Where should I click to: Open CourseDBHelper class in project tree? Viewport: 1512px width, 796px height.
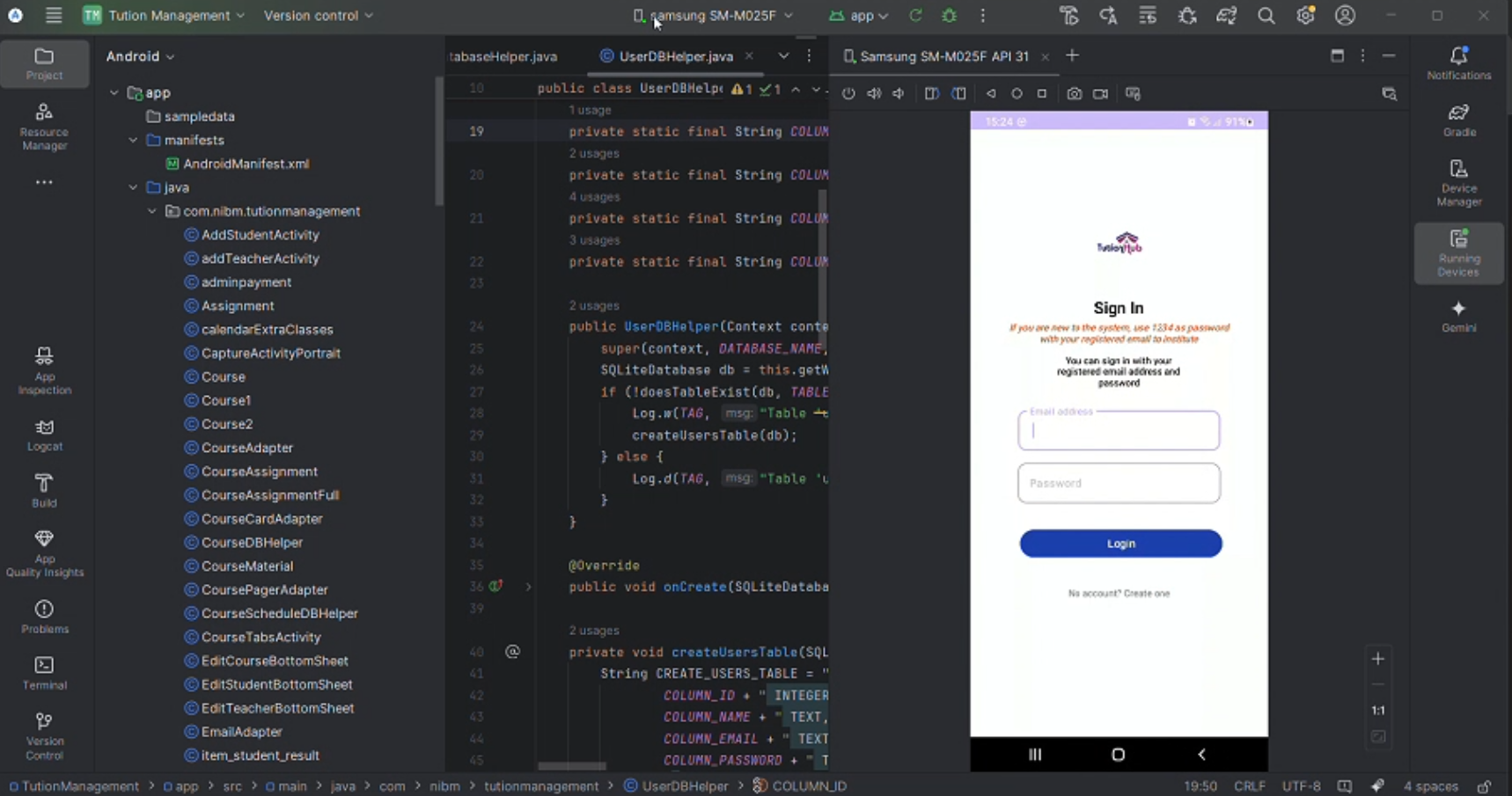(x=252, y=543)
